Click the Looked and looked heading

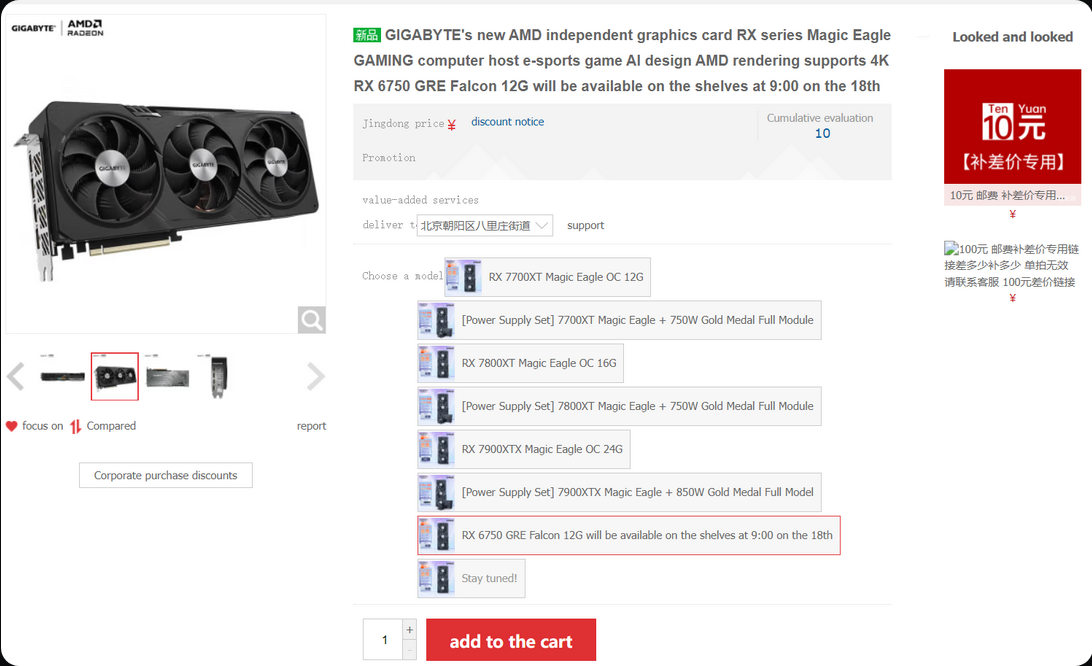tap(1013, 37)
